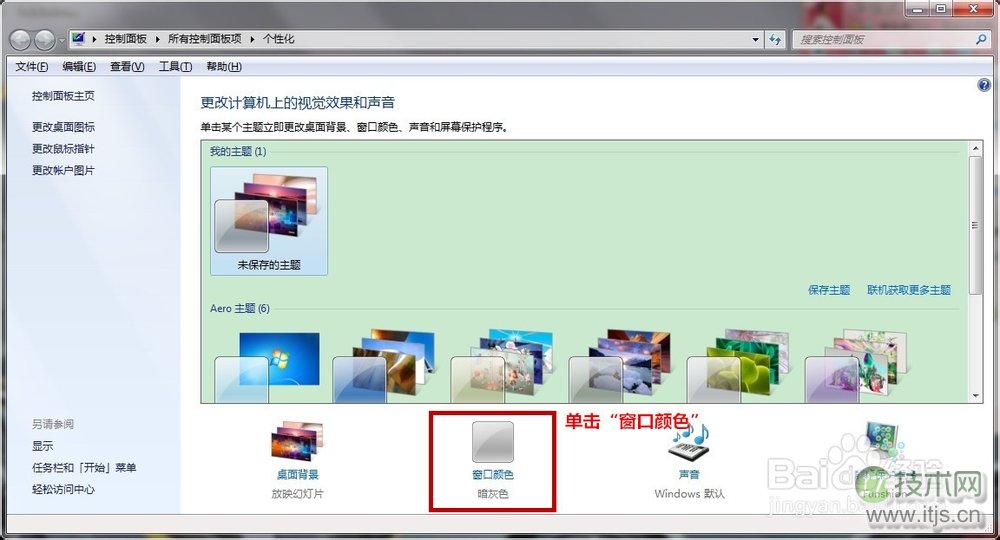Click the control panel icon in address bar
Viewport: 1000px width, 540px height.
point(78,39)
